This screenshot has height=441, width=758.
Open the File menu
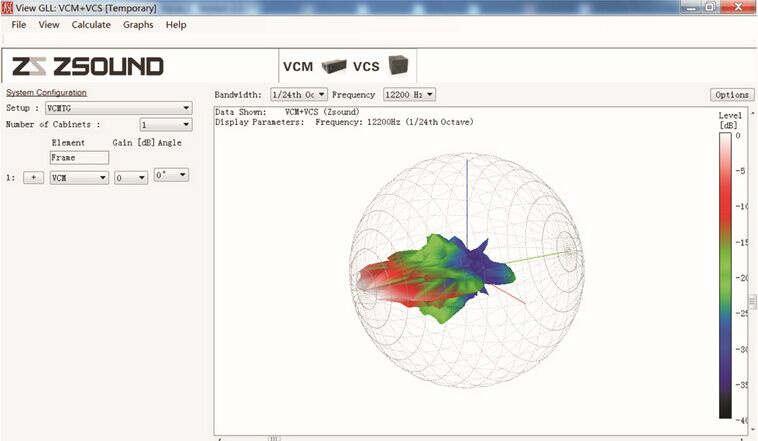18,25
